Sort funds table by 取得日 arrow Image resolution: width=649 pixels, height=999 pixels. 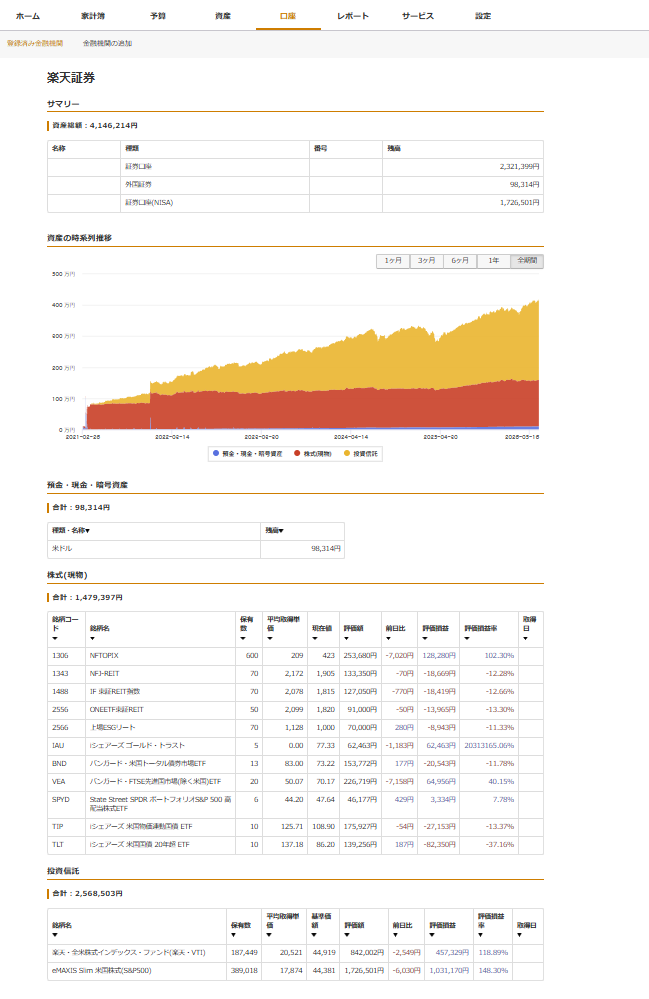tap(520, 935)
